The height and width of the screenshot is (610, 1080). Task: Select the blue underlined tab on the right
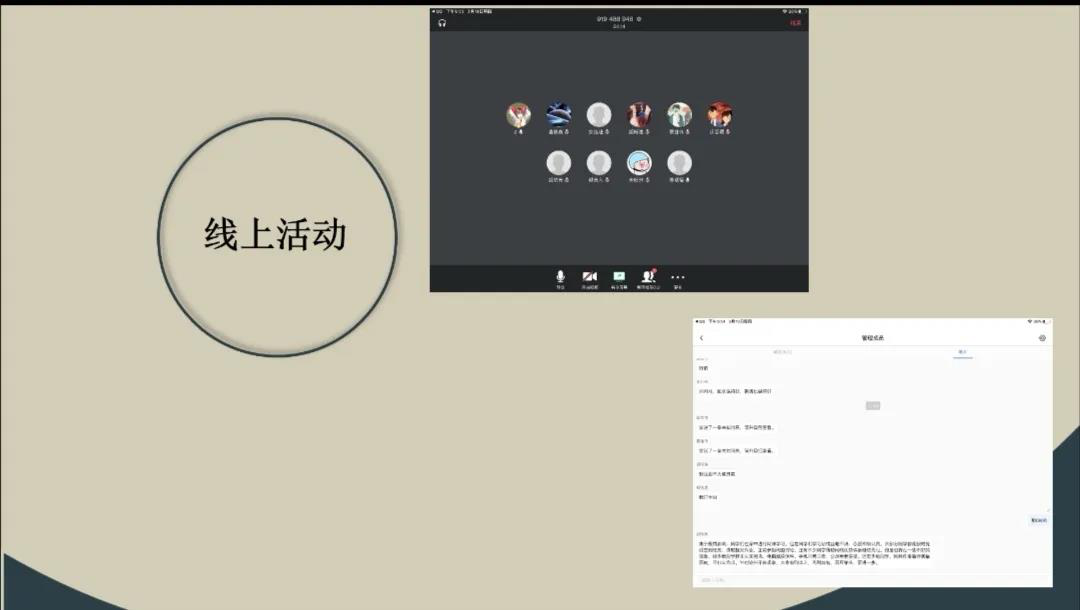tap(963, 352)
